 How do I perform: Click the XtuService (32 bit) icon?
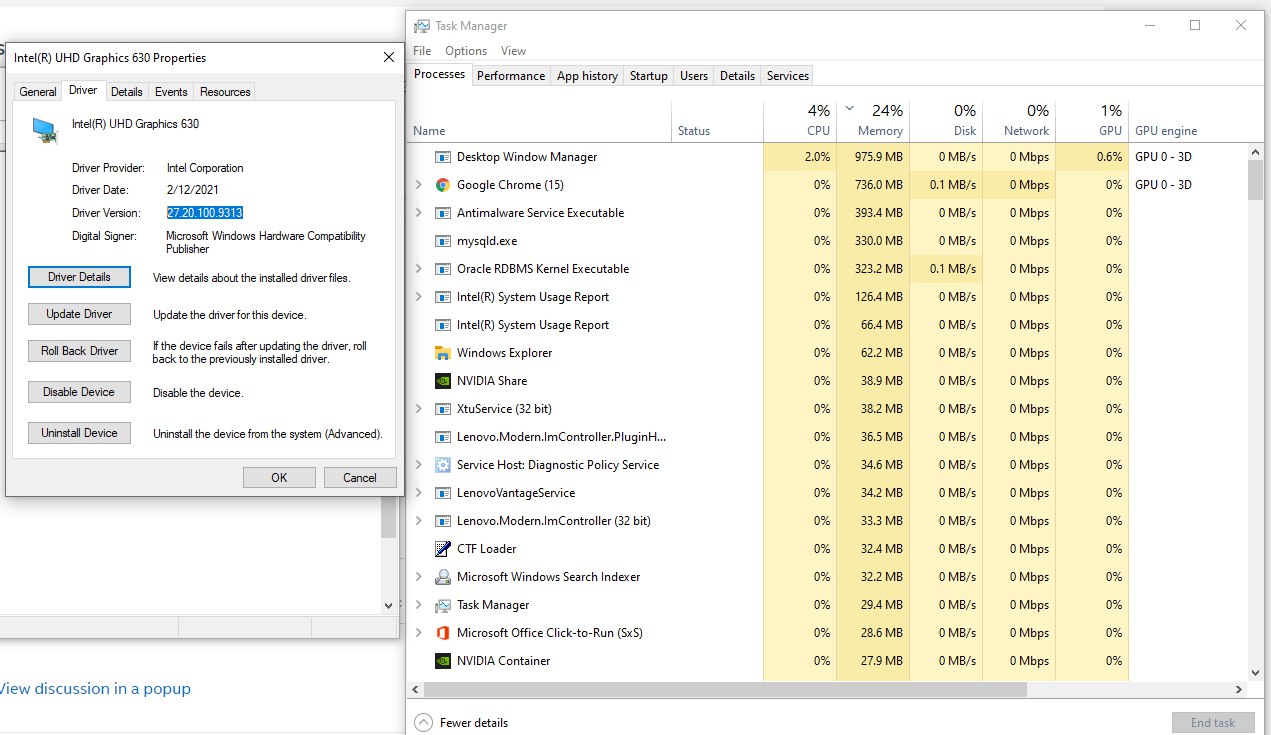pos(443,409)
